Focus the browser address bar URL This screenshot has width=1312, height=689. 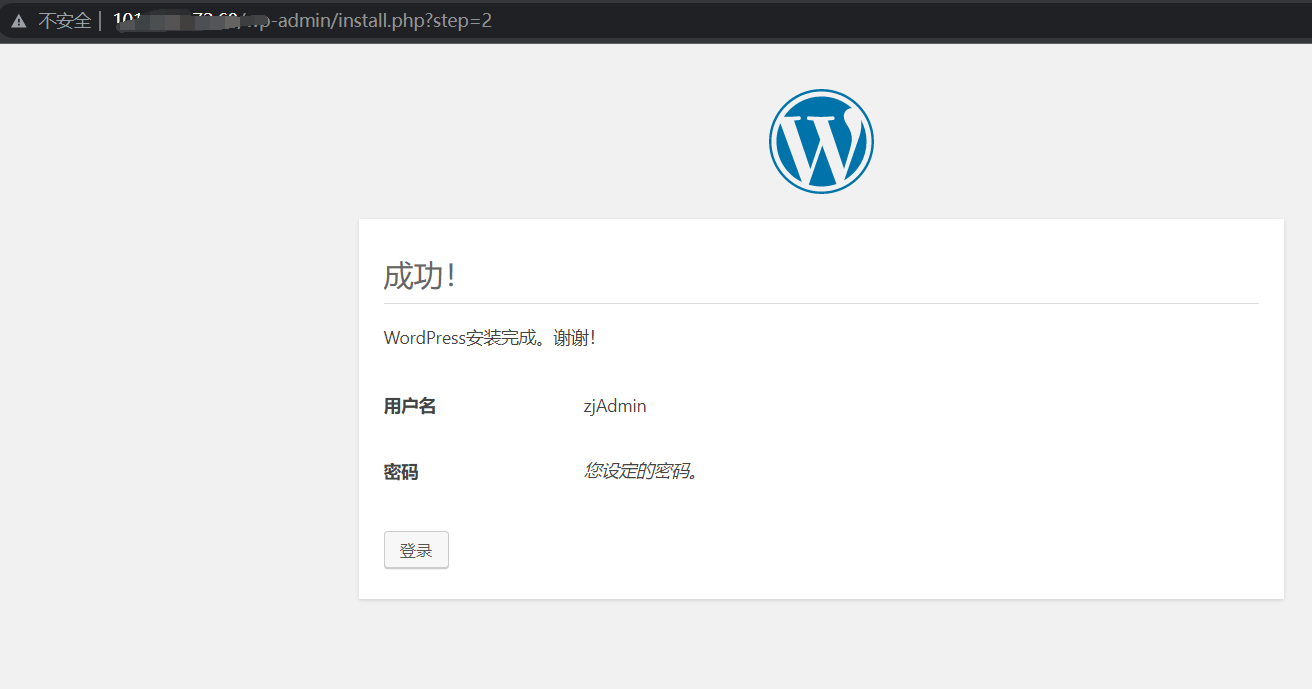[x=400, y=21]
